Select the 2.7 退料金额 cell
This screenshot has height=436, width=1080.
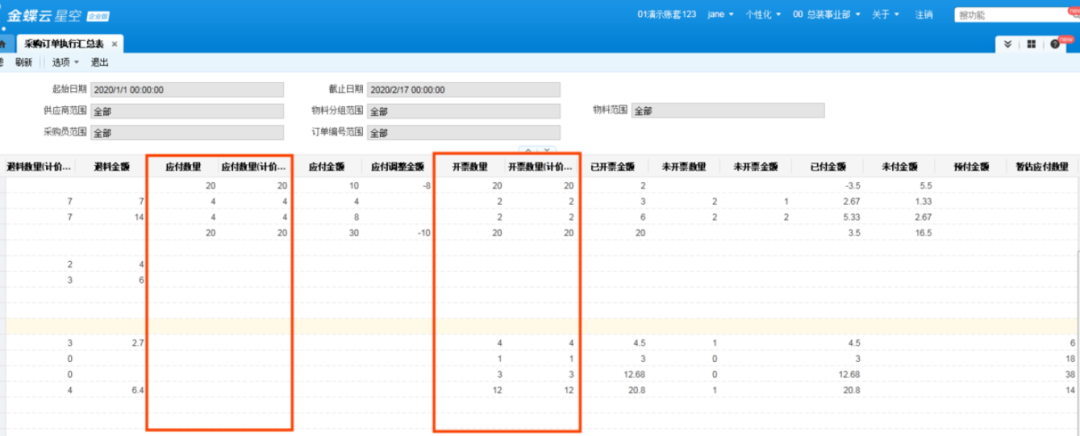pos(110,343)
